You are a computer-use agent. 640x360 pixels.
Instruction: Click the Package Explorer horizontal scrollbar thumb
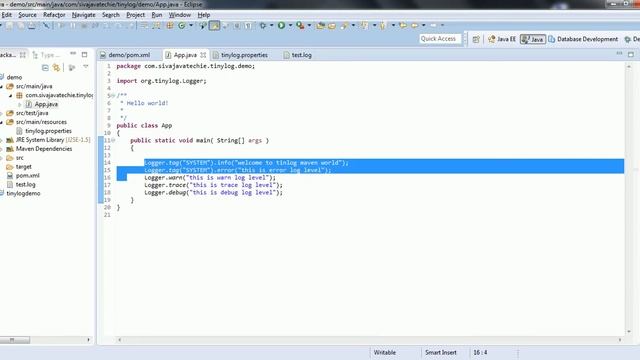tap(14, 340)
